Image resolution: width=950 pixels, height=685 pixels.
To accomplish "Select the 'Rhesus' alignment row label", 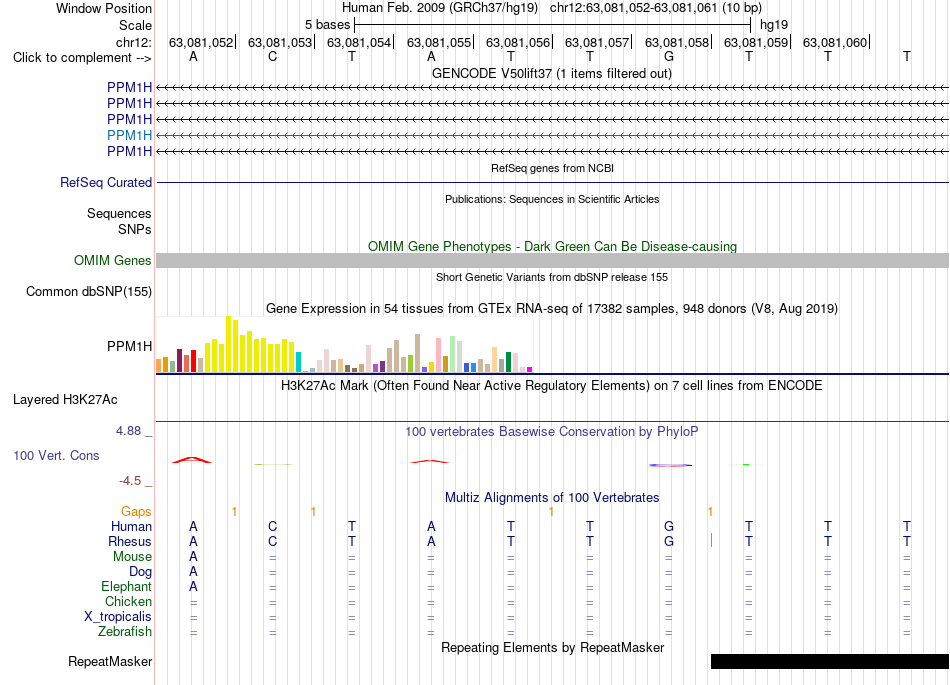I will point(130,541).
